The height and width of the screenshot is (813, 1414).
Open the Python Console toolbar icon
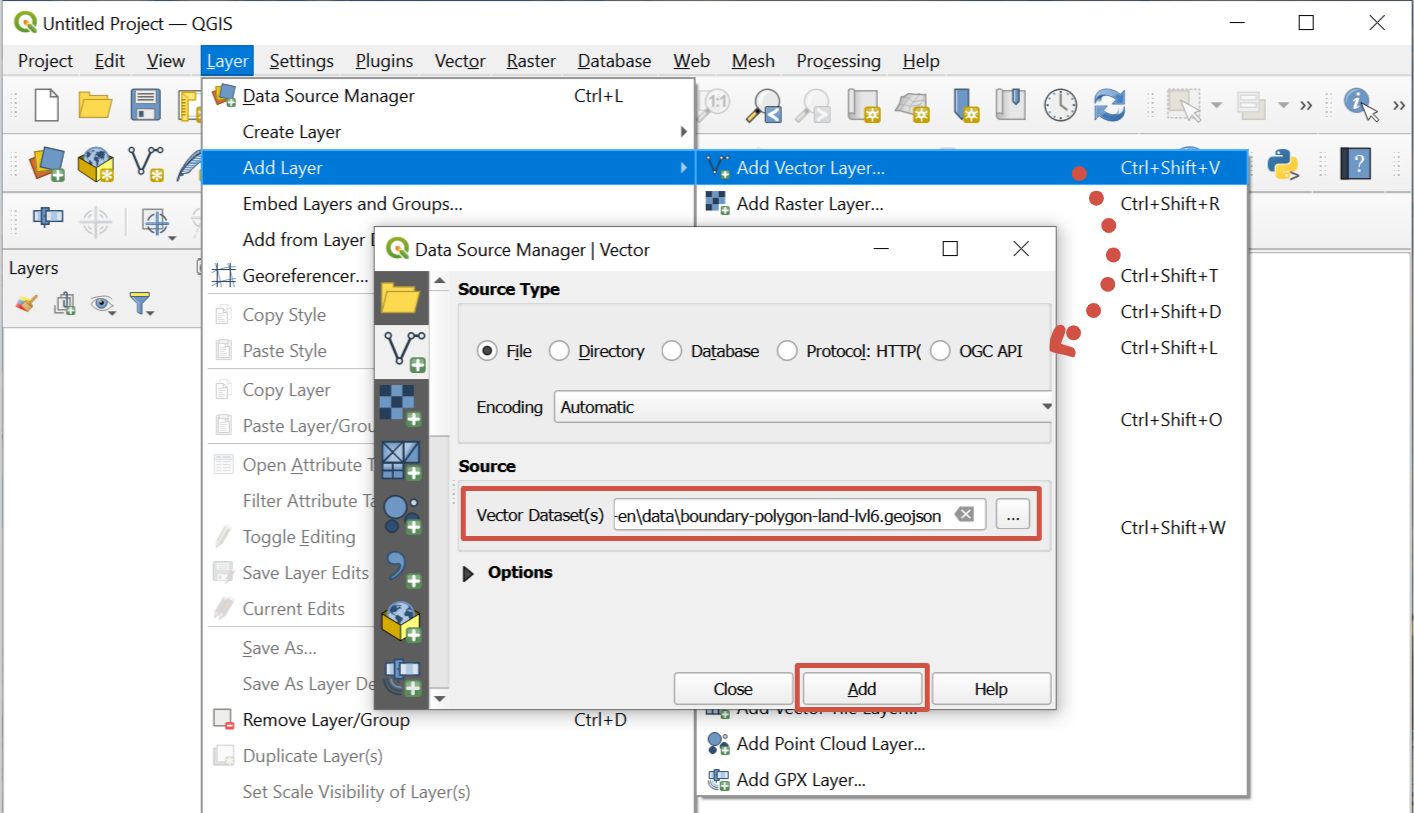point(1283,164)
